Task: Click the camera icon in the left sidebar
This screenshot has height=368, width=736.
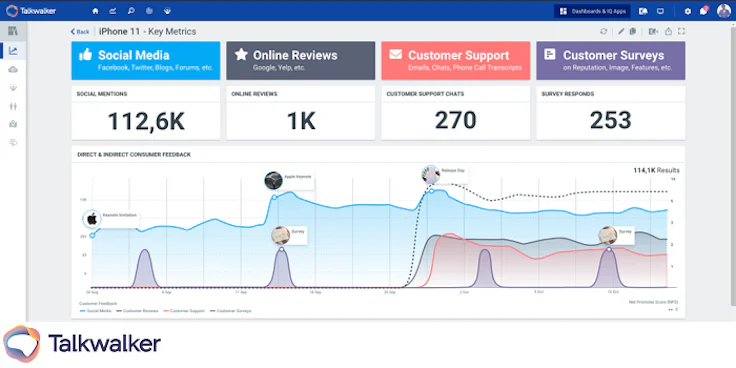Action: (x=13, y=124)
